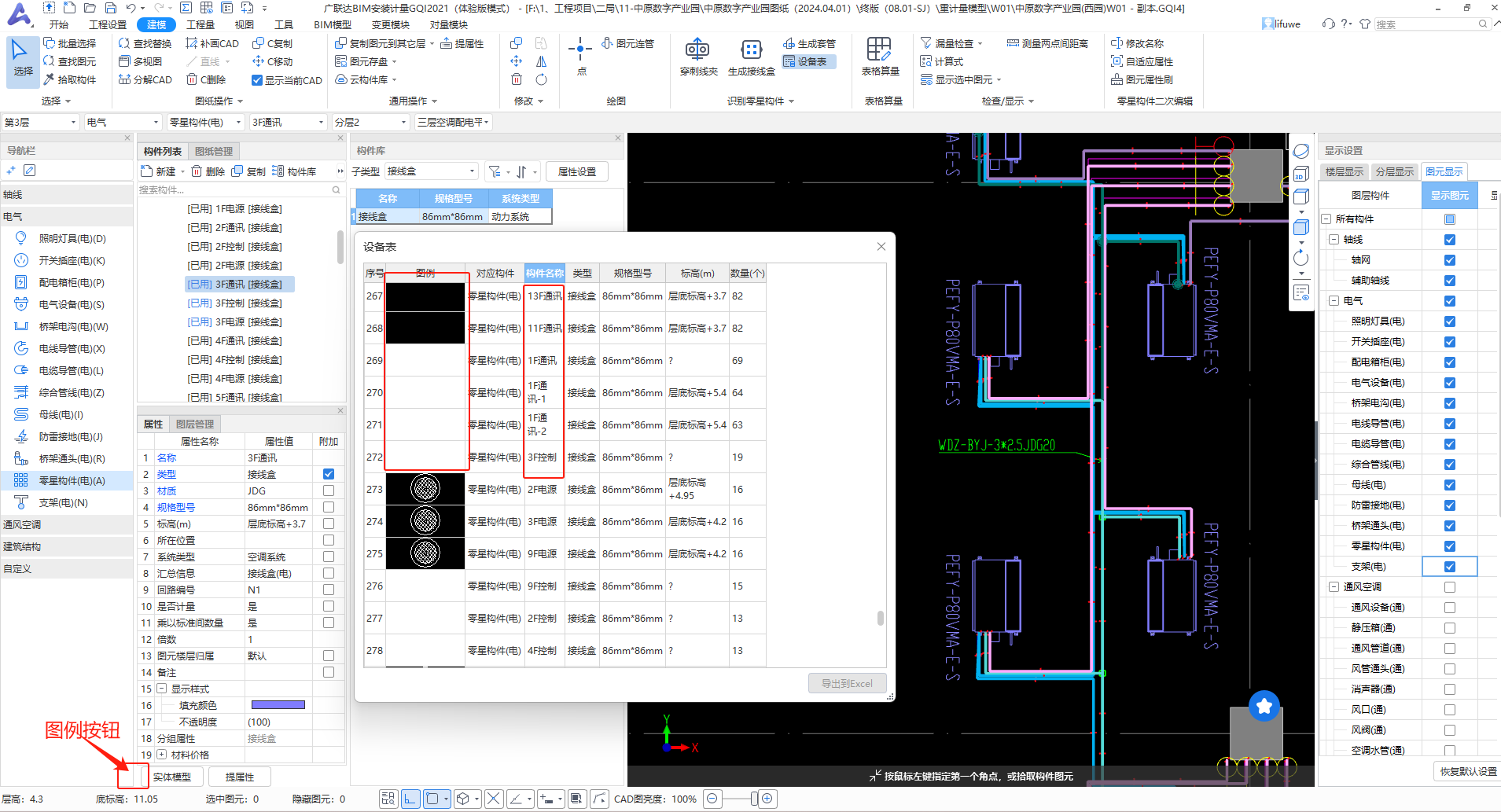The image size is (1501, 812).
Task: Click the mirror icon in 修改 group
Action: [x=542, y=61]
